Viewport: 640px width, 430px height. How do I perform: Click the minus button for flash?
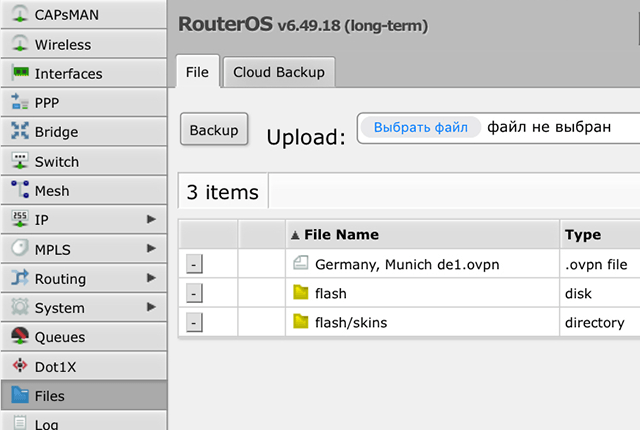pos(194,293)
